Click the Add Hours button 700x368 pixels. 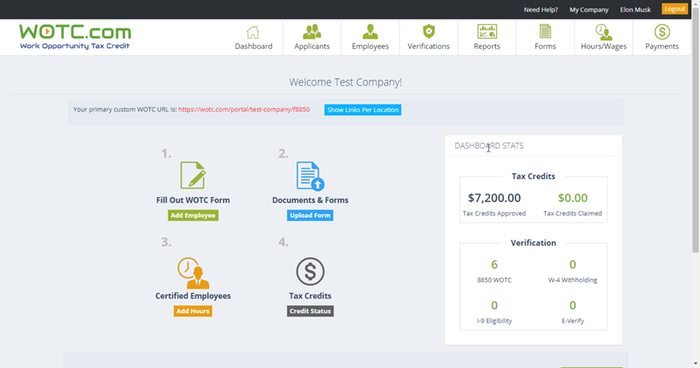193,311
